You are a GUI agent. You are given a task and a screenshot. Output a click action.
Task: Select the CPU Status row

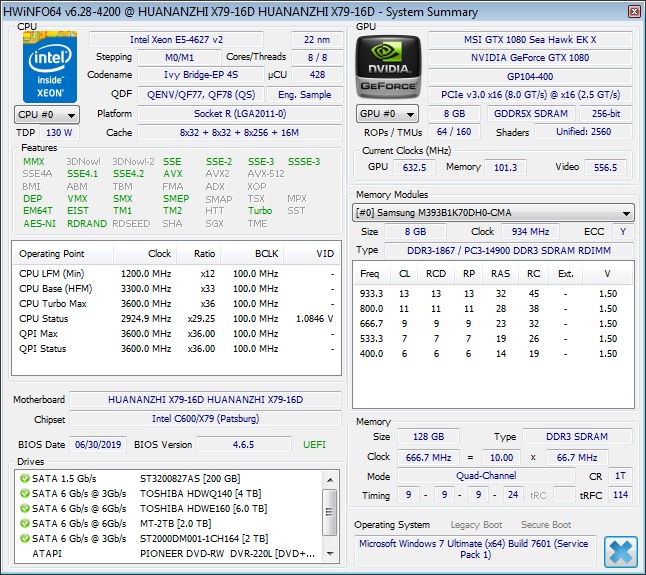pyautogui.click(x=176, y=318)
